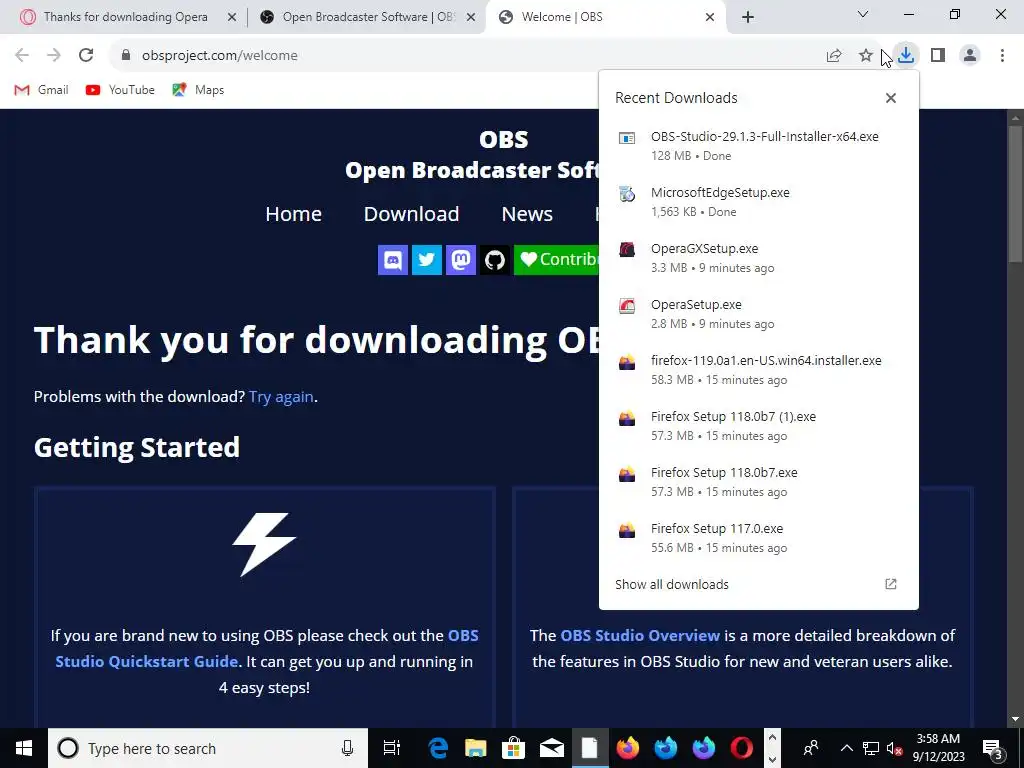
Task: Open the notifications action center
Action: point(993,748)
